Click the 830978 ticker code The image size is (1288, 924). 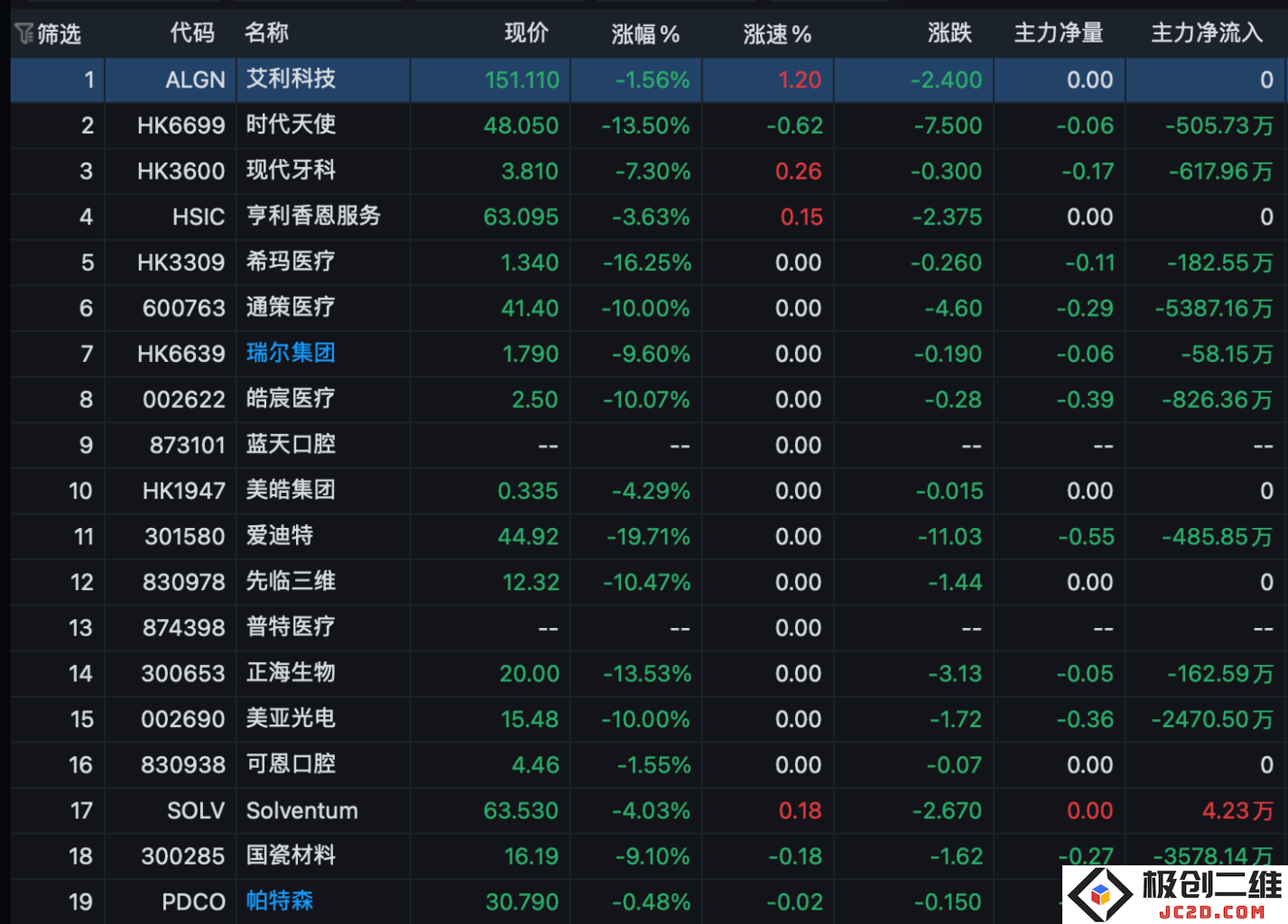[183, 582]
